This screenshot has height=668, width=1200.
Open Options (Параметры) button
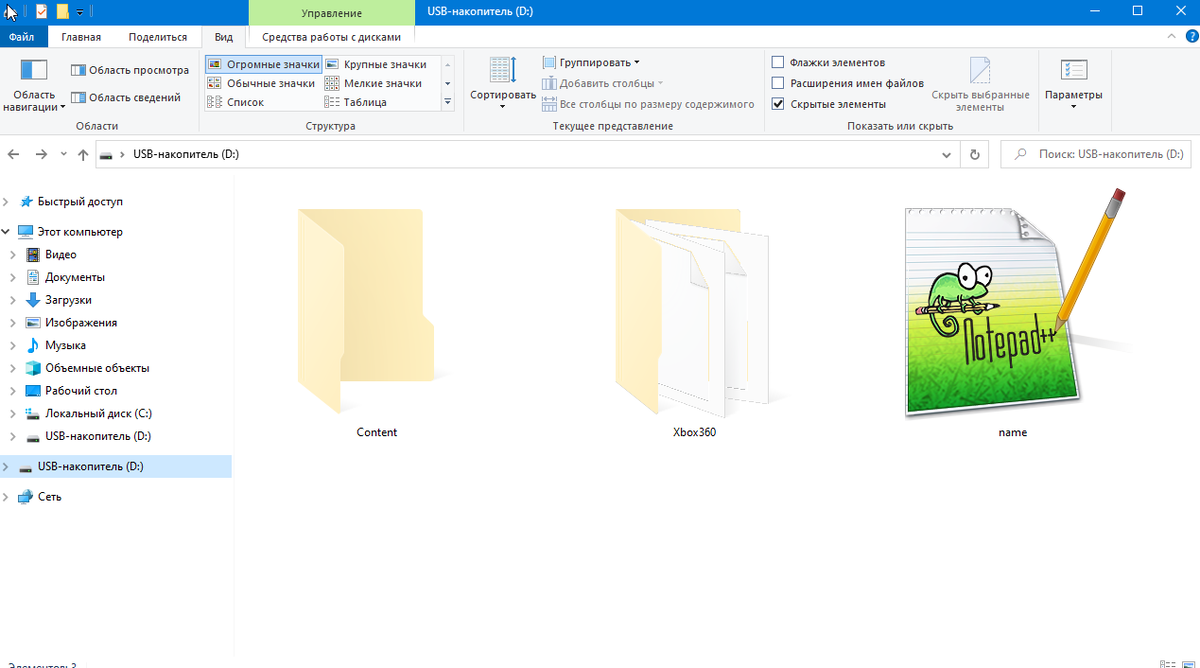pyautogui.click(x=1073, y=84)
